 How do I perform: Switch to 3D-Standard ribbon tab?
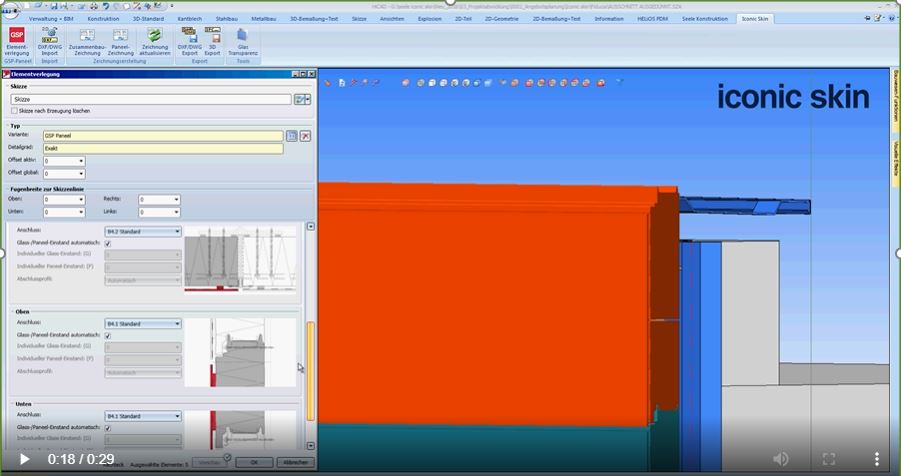click(x=148, y=18)
